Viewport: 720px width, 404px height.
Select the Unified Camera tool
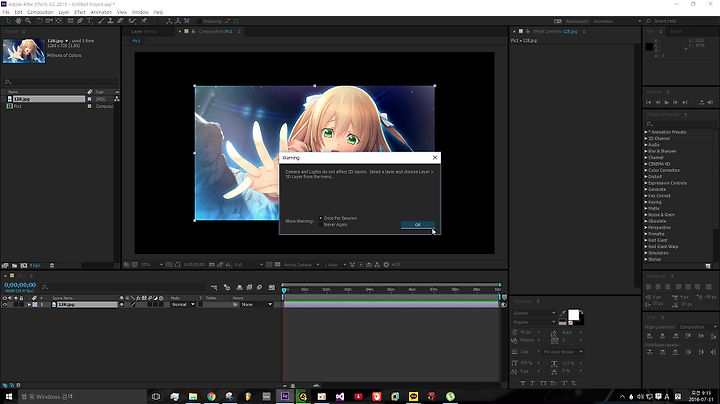49,21
